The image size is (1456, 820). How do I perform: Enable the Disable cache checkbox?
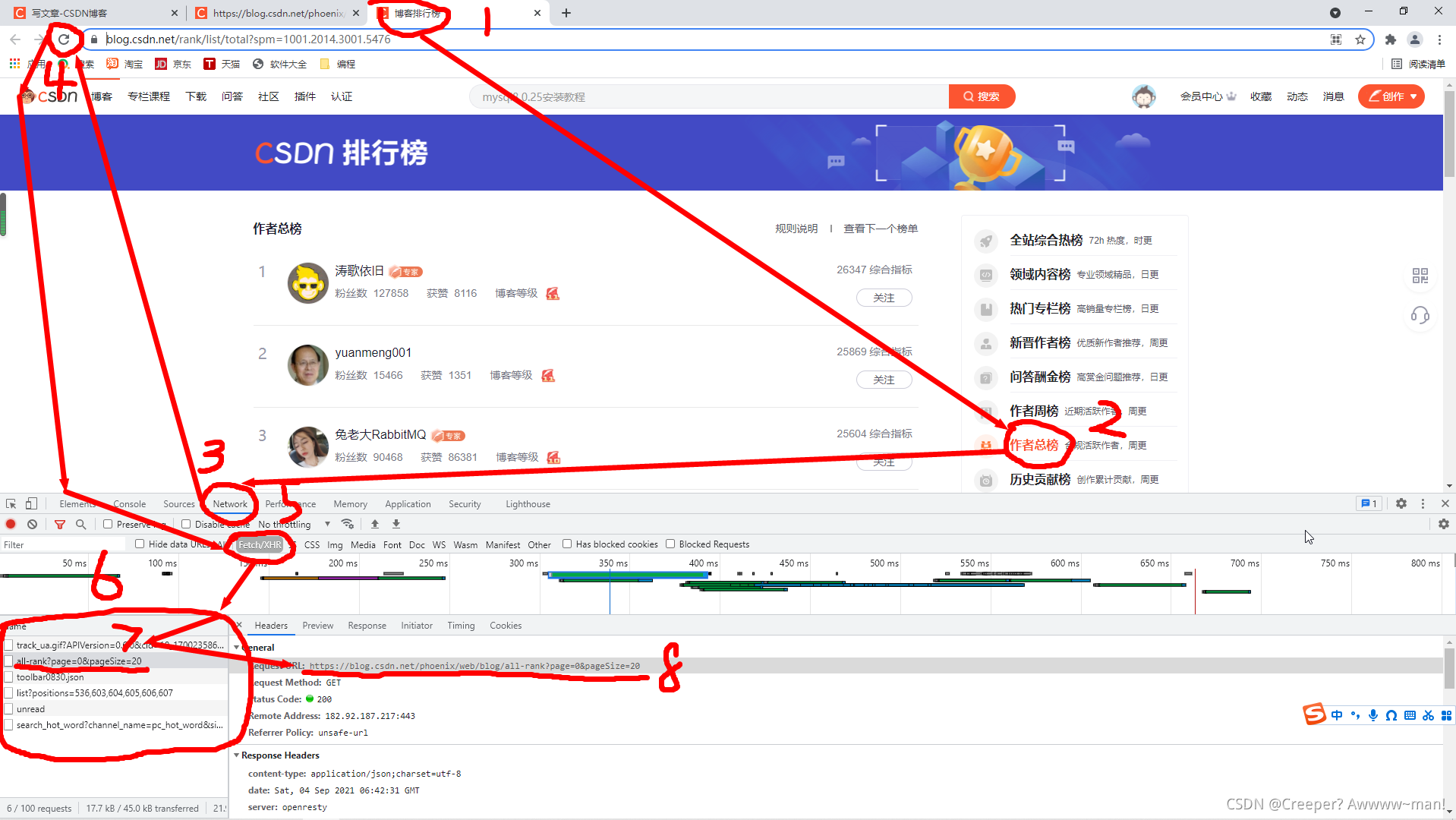tap(186, 524)
